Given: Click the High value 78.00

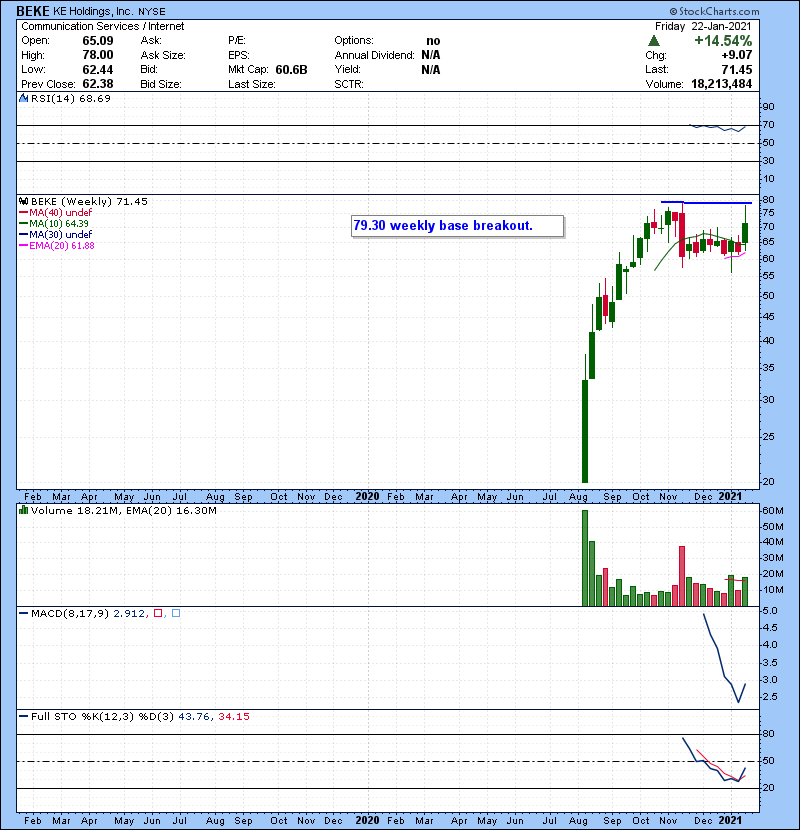Looking at the screenshot, I should click(98, 55).
